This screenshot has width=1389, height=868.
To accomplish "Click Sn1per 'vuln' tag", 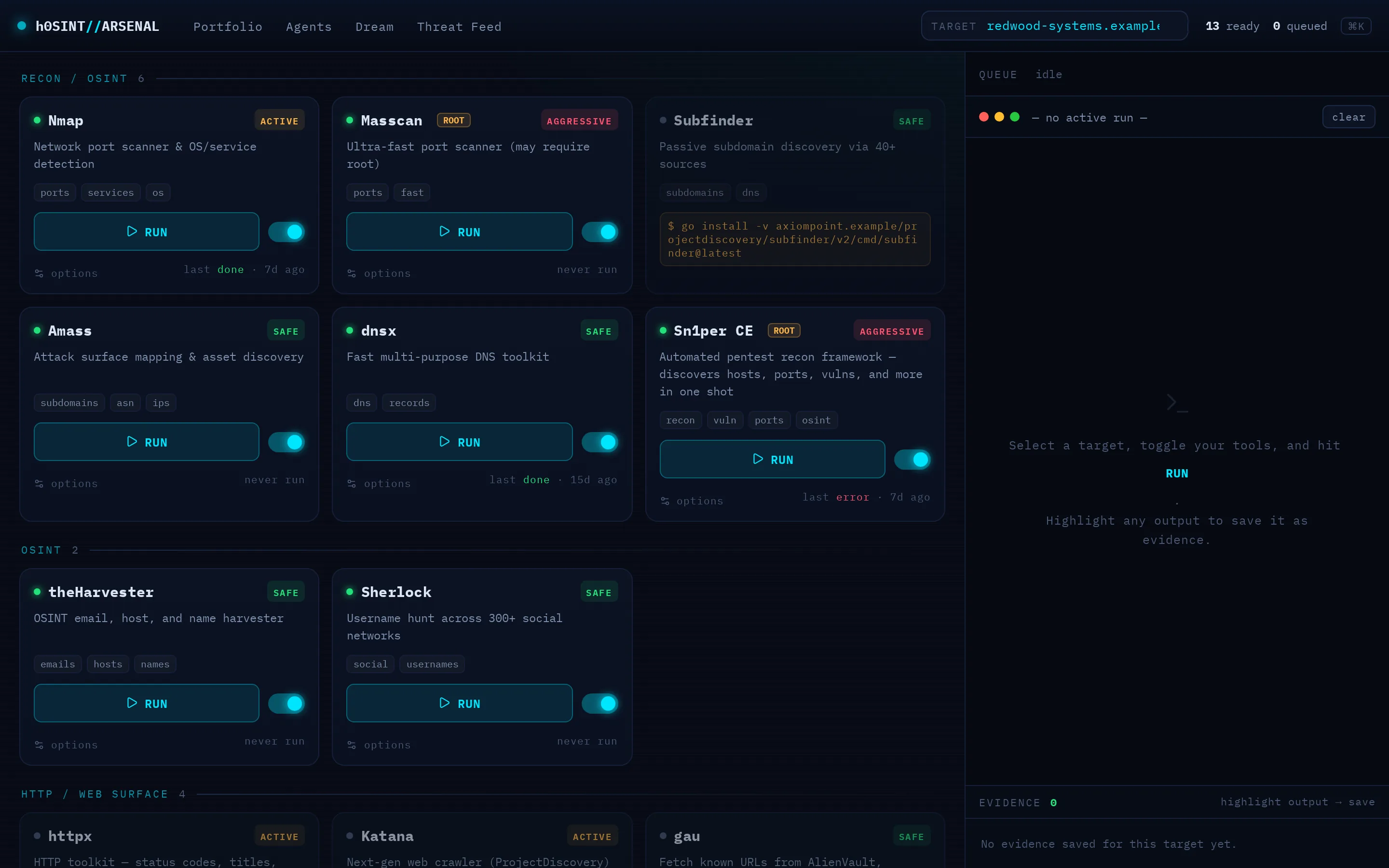I will [725, 420].
